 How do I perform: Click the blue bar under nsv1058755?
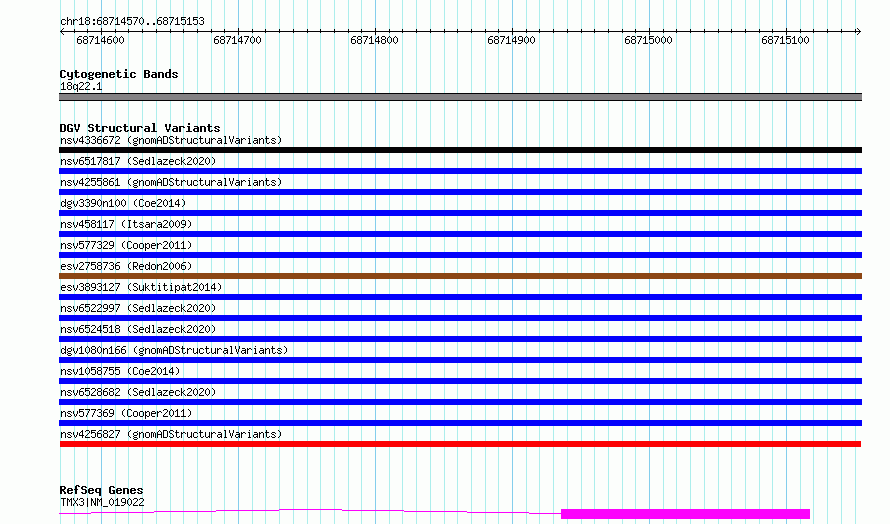[460, 381]
